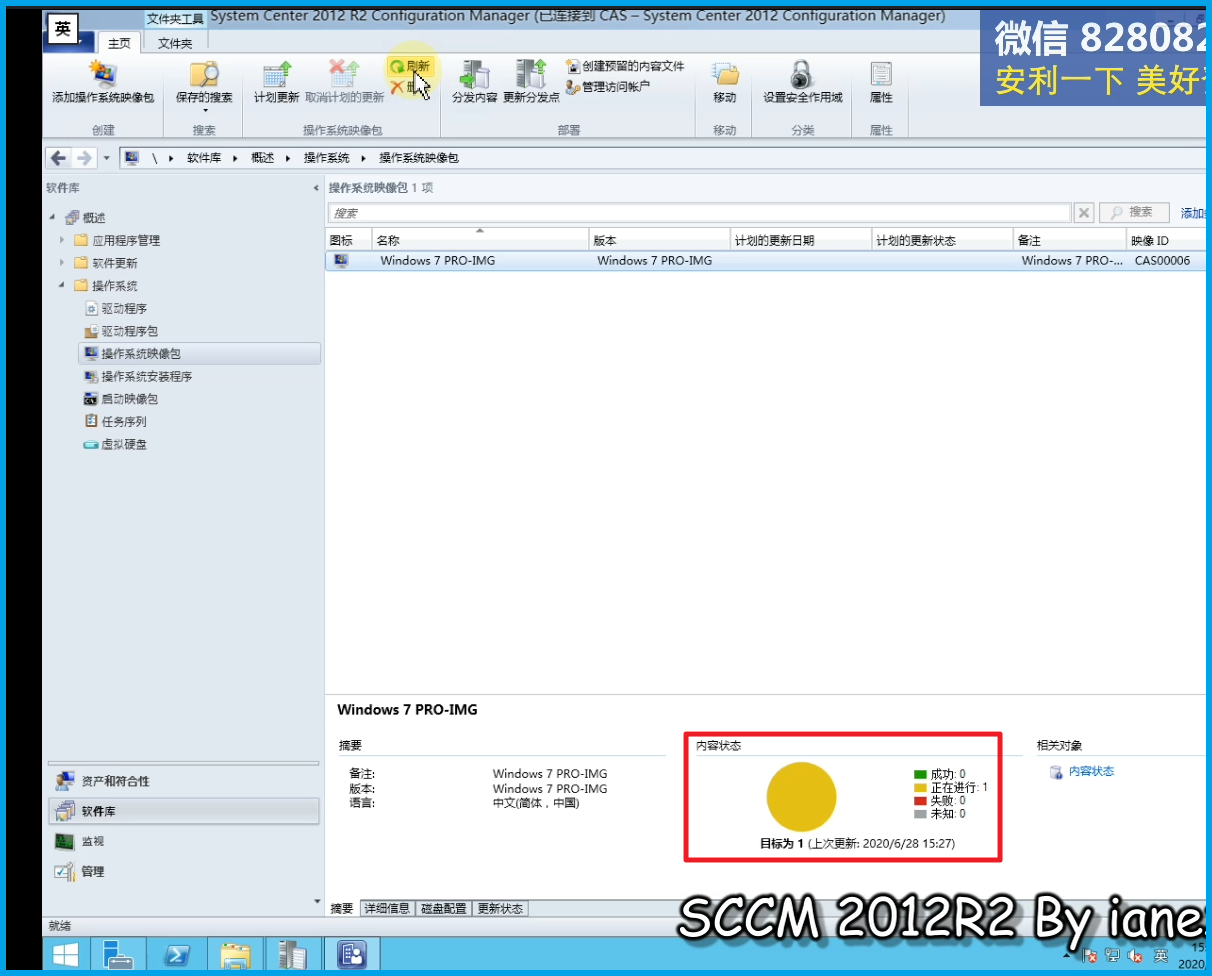1212x976 pixels.
Task: Open 管理 workspace
Action: [x=184, y=872]
